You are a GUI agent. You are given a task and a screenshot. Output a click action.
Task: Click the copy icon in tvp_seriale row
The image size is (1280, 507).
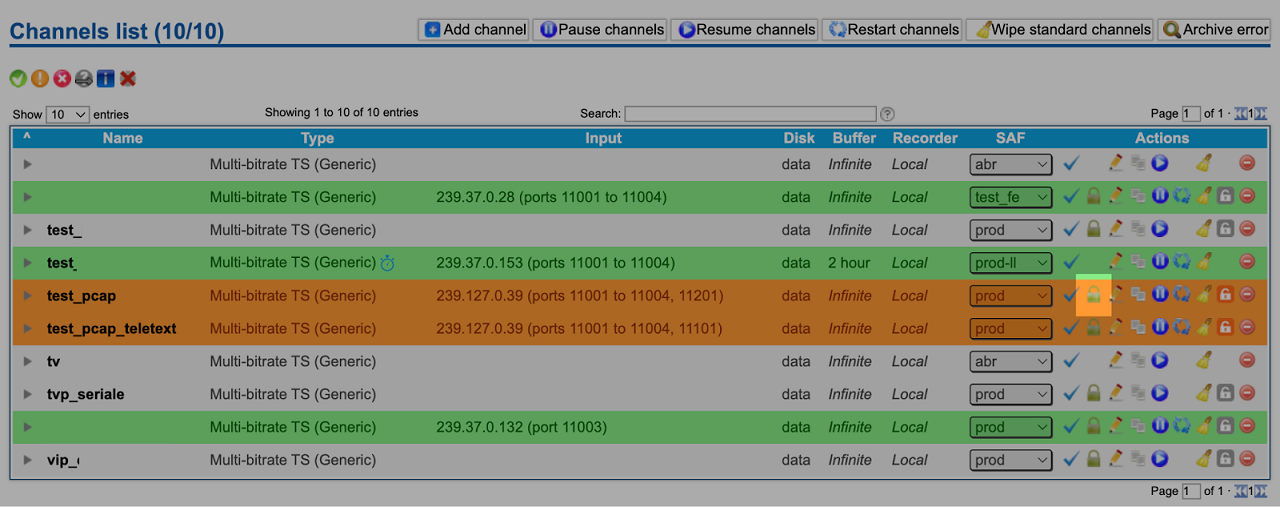click(1138, 394)
